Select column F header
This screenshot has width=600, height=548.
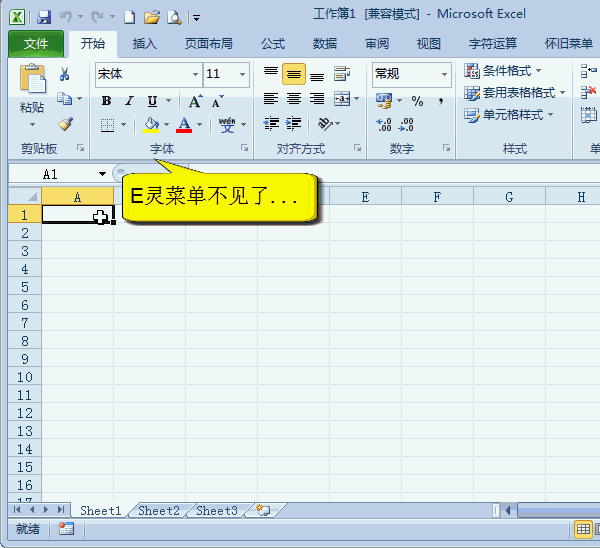(x=437, y=197)
